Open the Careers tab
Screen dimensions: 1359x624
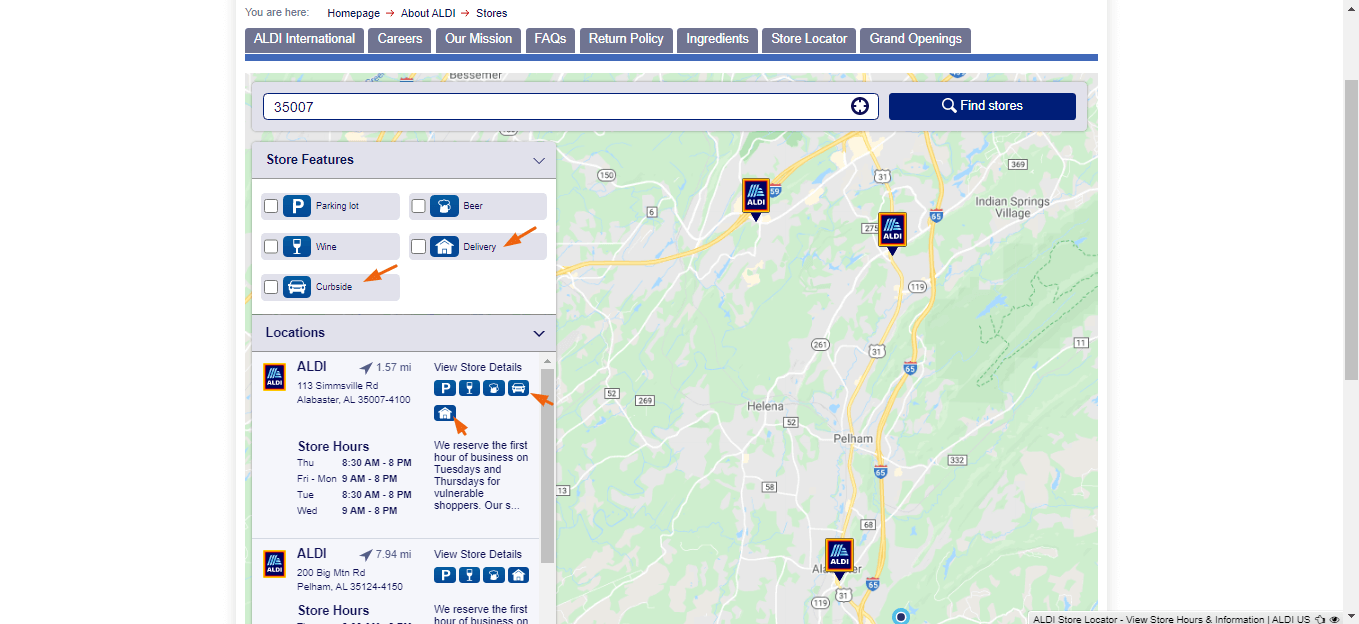click(400, 40)
